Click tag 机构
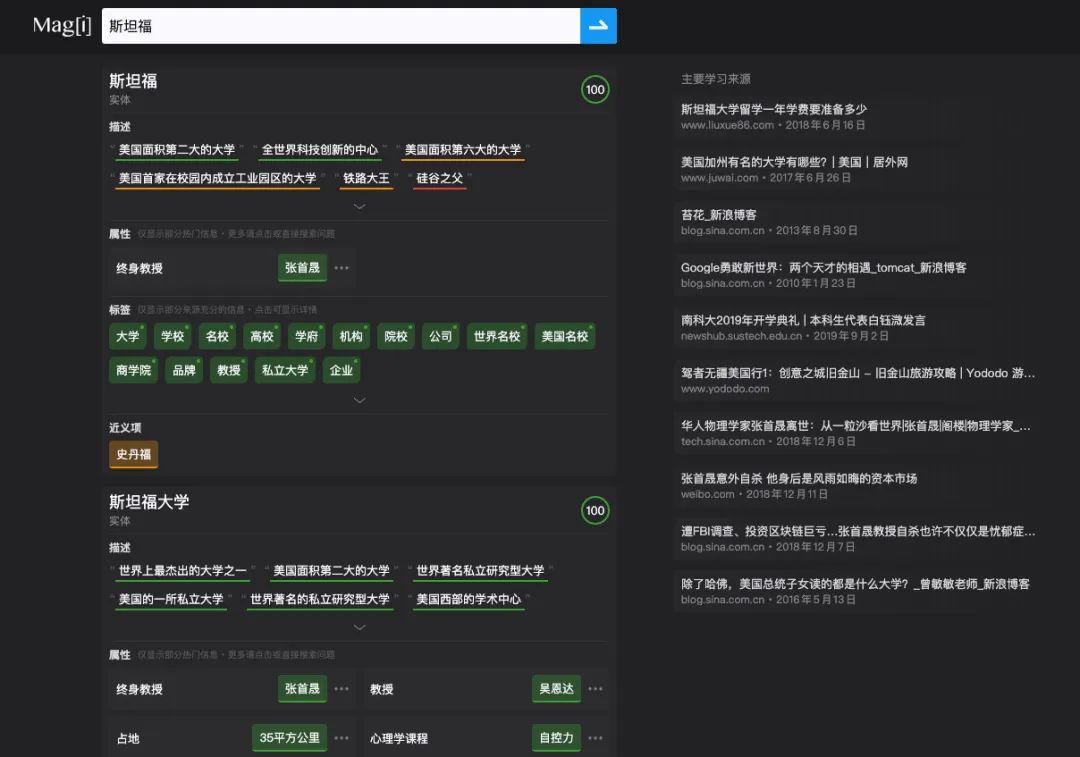This screenshot has width=1080, height=757. 351,336
